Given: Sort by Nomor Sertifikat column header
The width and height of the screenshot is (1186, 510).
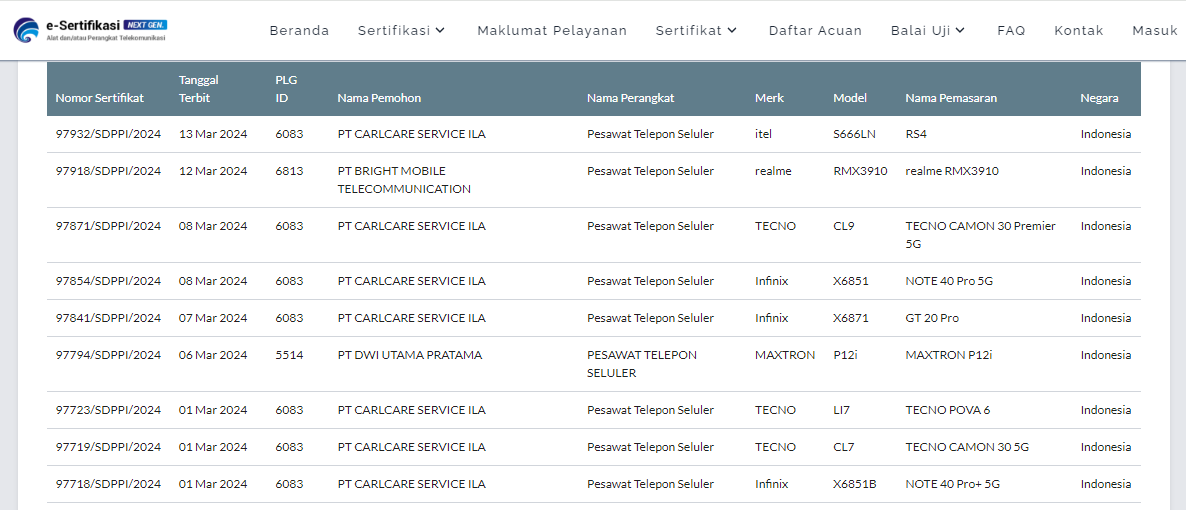Looking at the screenshot, I should pyautogui.click(x=100, y=98).
